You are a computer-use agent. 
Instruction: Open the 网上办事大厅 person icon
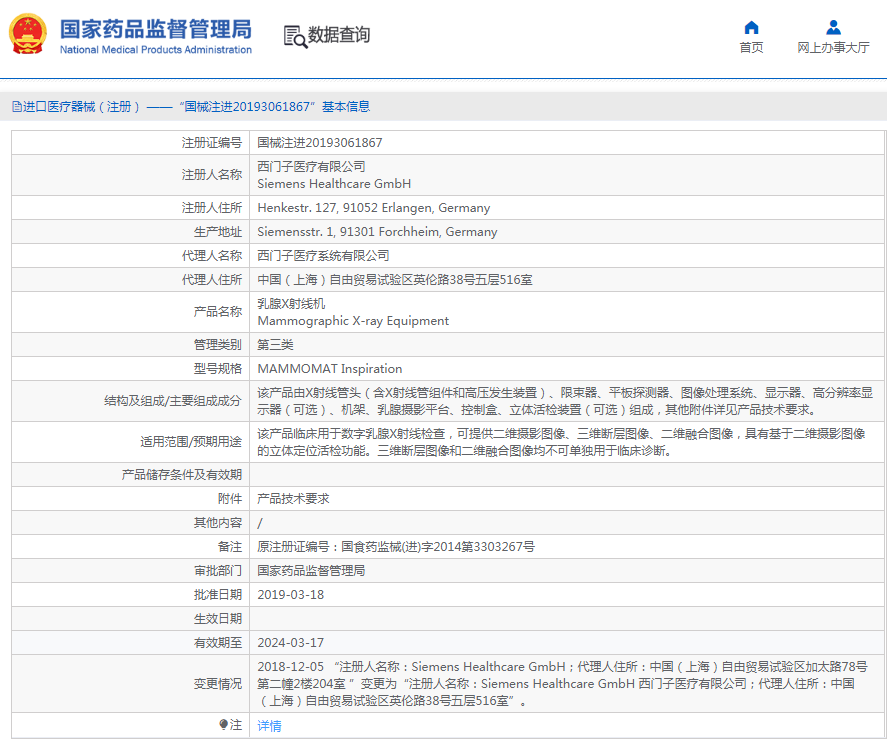click(833, 27)
